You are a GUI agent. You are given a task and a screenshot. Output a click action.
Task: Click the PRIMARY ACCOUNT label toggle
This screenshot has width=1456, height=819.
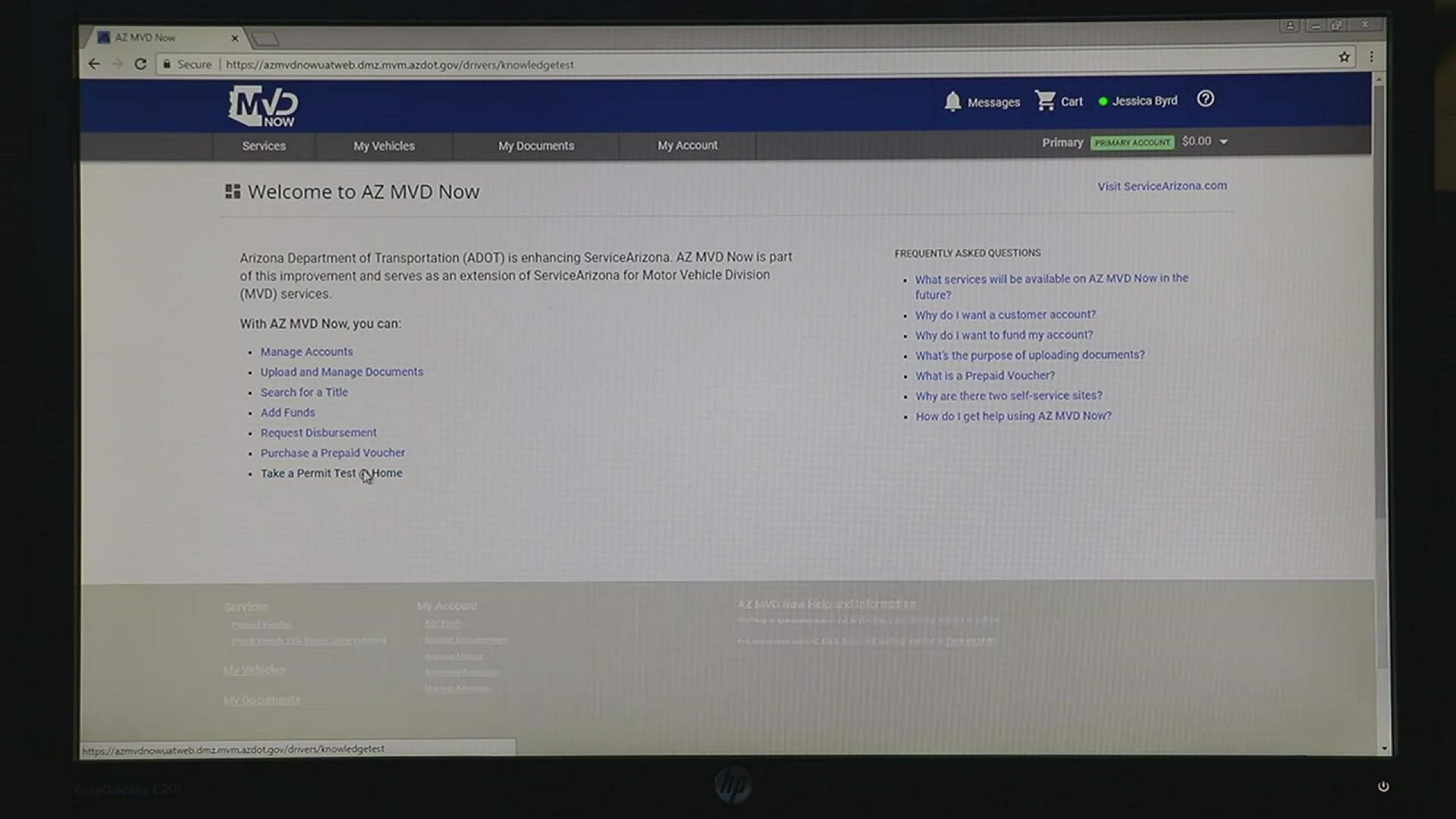point(1131,141)
